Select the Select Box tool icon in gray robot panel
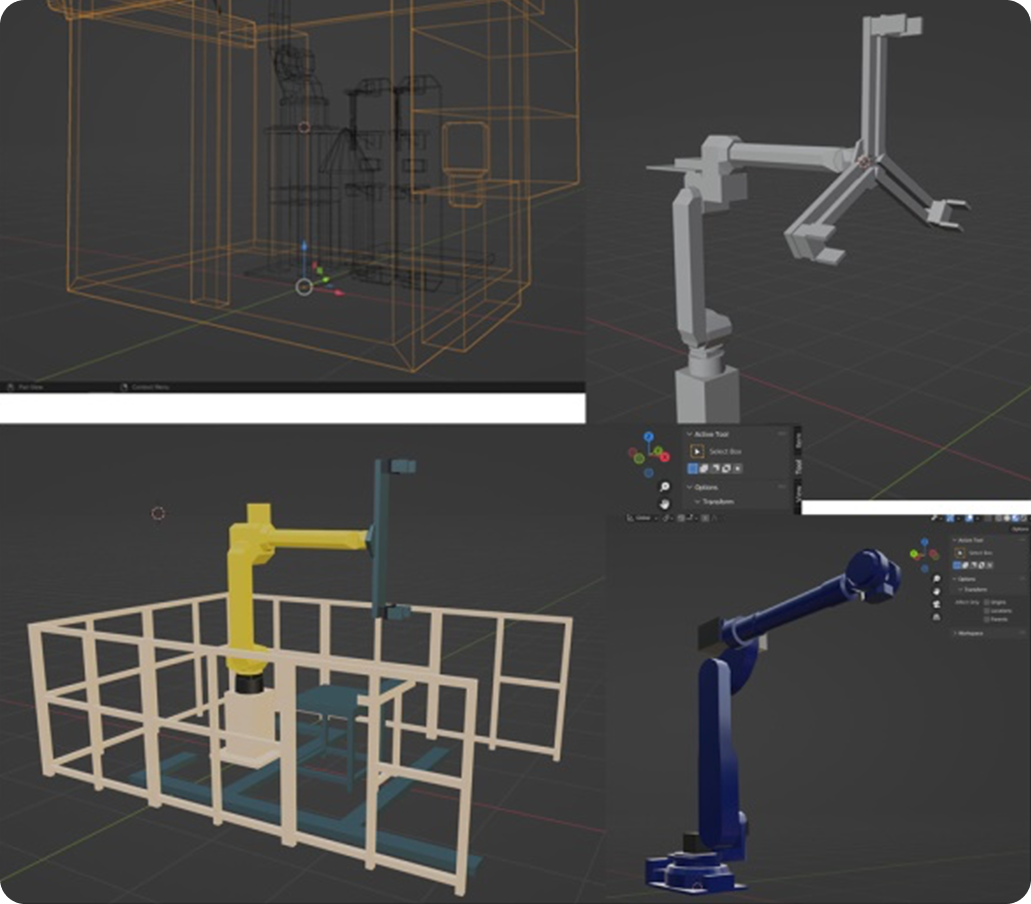This screenshot has width=1031, height=904. (x=697, y=452)
